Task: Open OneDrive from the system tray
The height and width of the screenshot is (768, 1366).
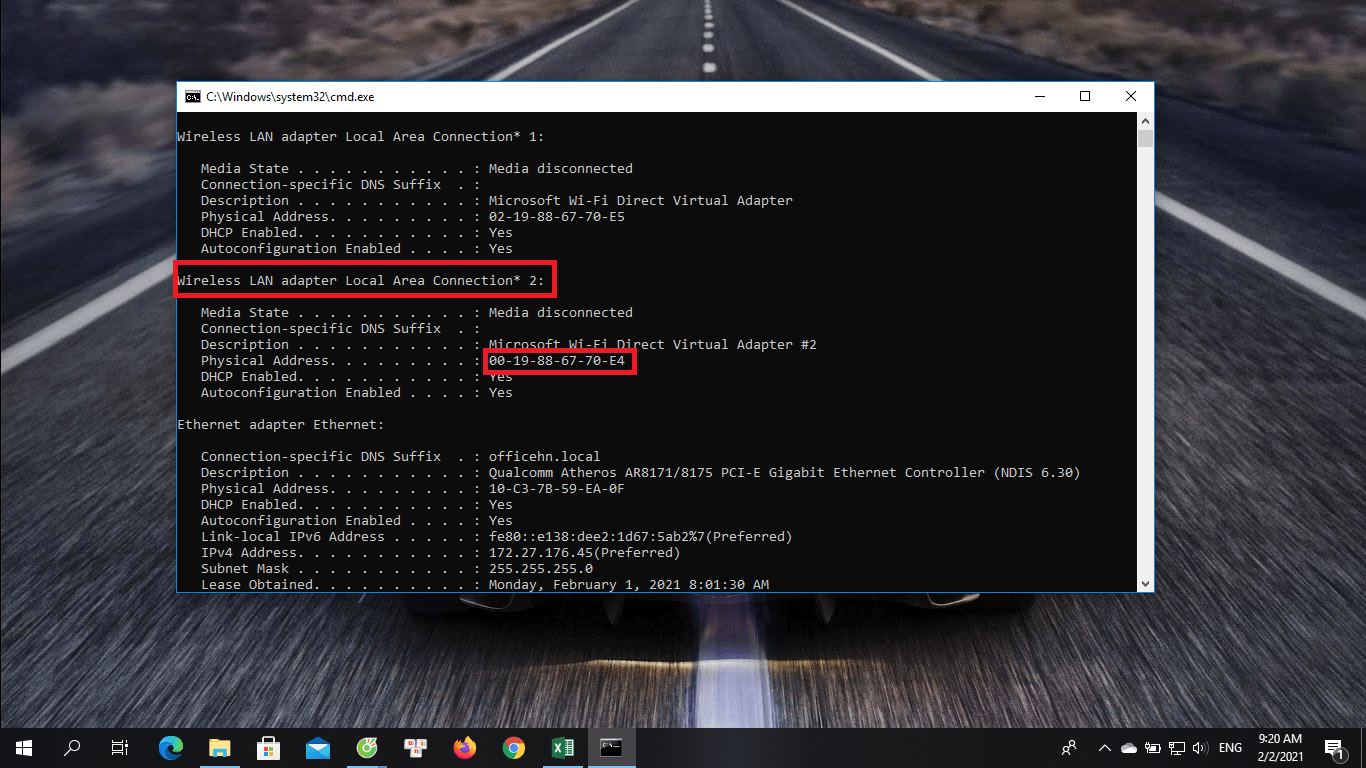Action: [x=1129, y=747]
